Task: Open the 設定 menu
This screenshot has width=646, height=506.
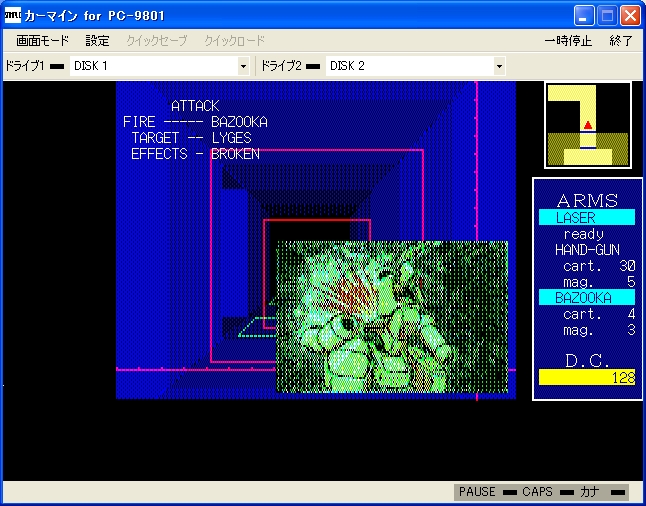Action: (98, 41)
